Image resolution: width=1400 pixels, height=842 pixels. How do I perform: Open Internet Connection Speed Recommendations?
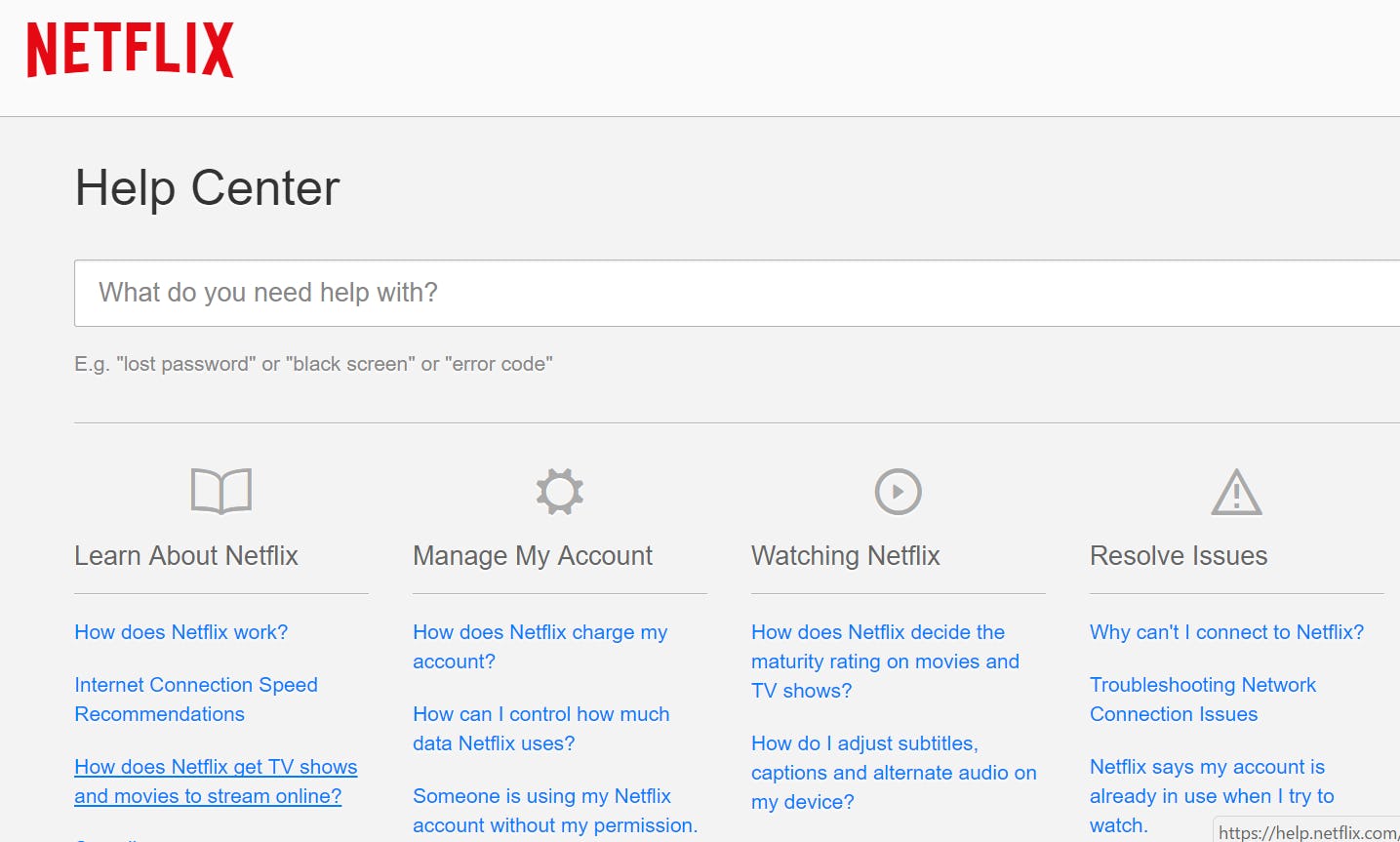tap(195, 699)
